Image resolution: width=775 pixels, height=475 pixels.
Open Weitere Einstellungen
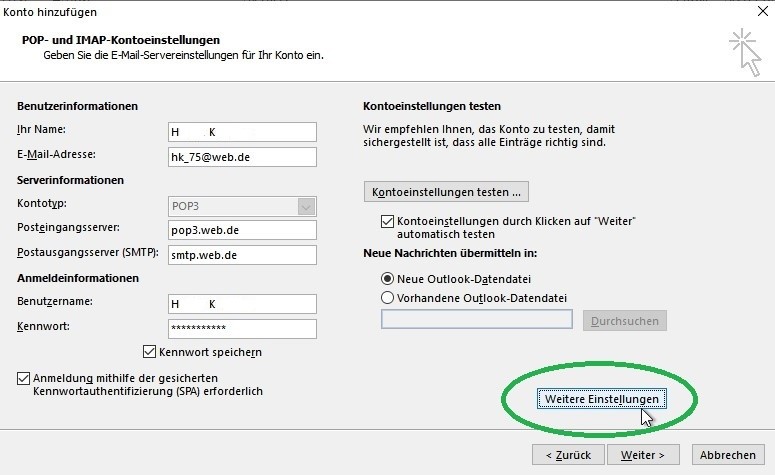click(x=602, y=399)
